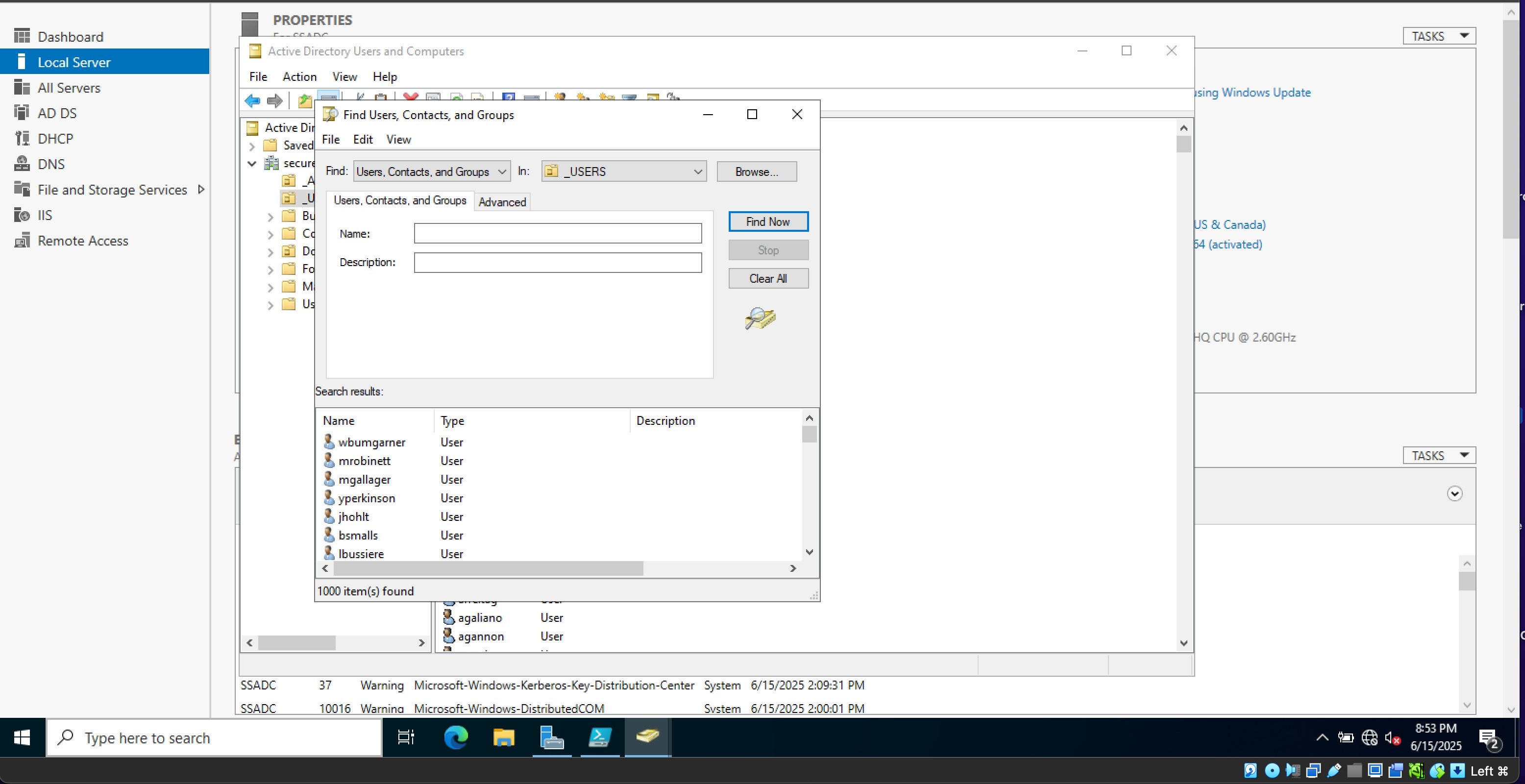Click the ADUC tree horizontal scrollbar thumb
The width and height of the screenshot is (1525, 784).
pyautogui.click(x=296, y=642)
